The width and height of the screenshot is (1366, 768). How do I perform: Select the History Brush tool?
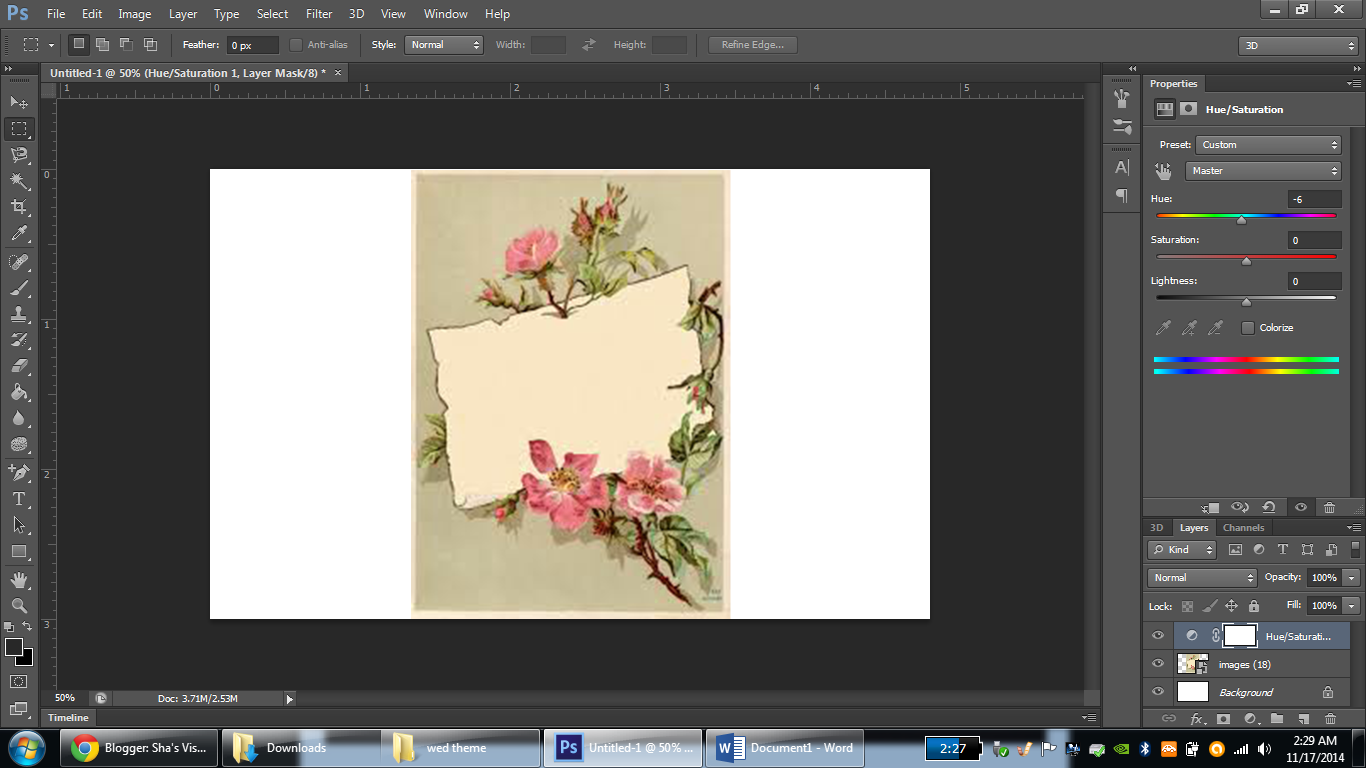[19, 340]
